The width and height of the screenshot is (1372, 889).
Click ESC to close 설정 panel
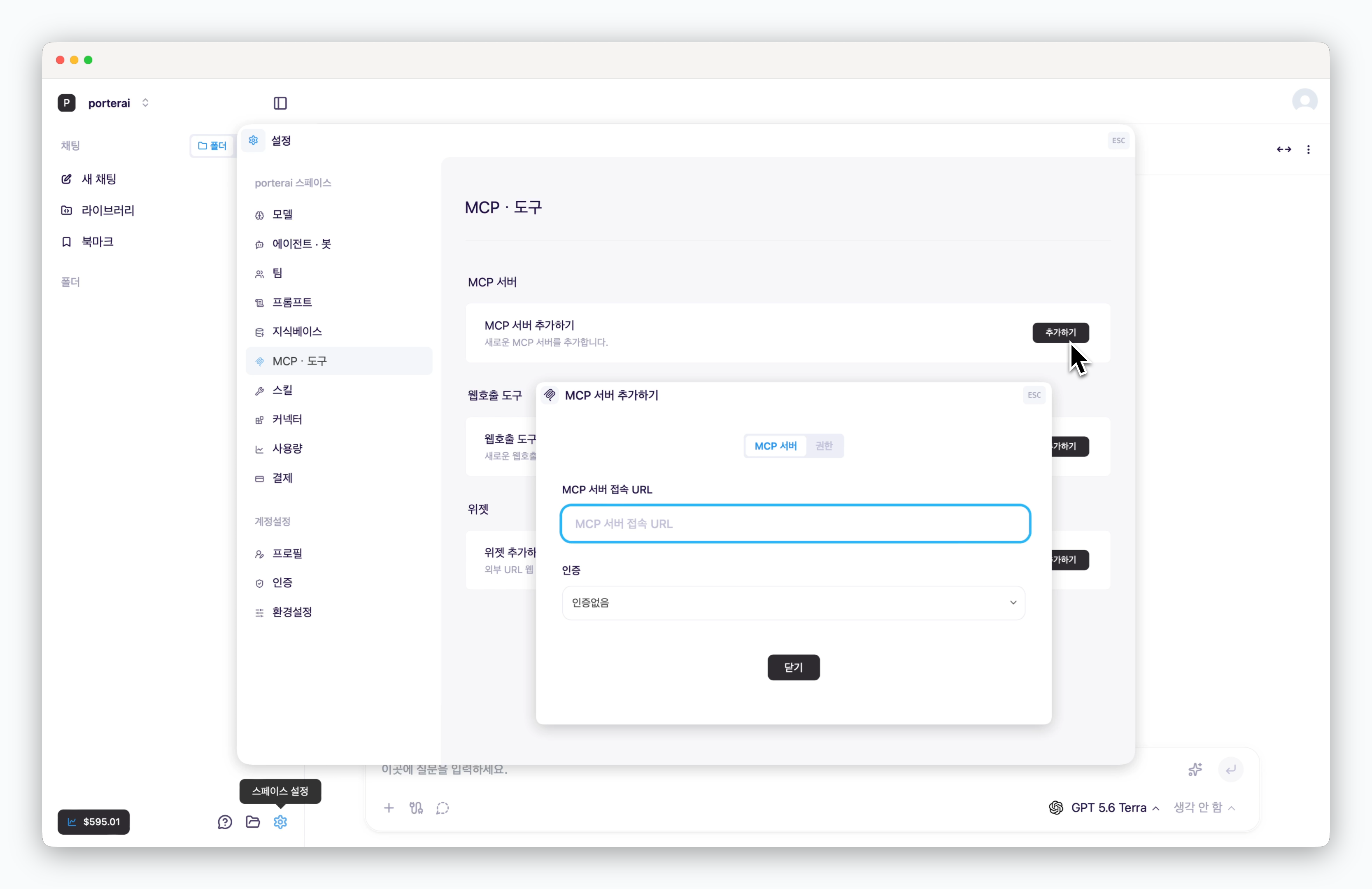click(x=1118, y=140)
